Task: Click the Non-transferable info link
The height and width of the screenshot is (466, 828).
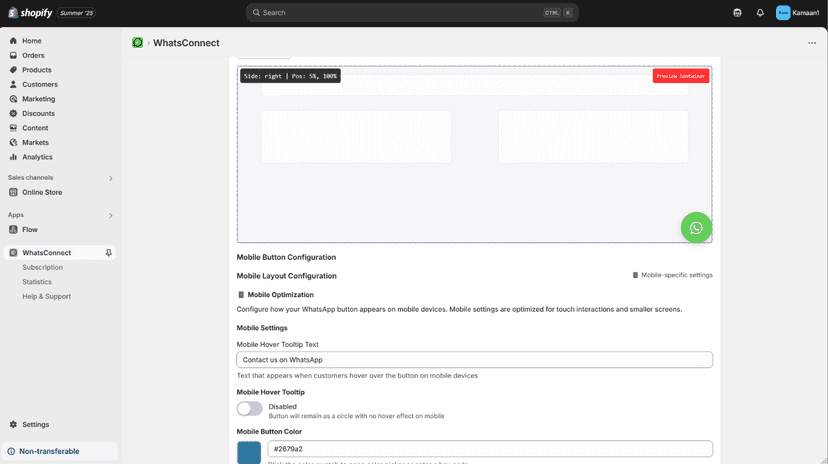Action: (49, 451)
